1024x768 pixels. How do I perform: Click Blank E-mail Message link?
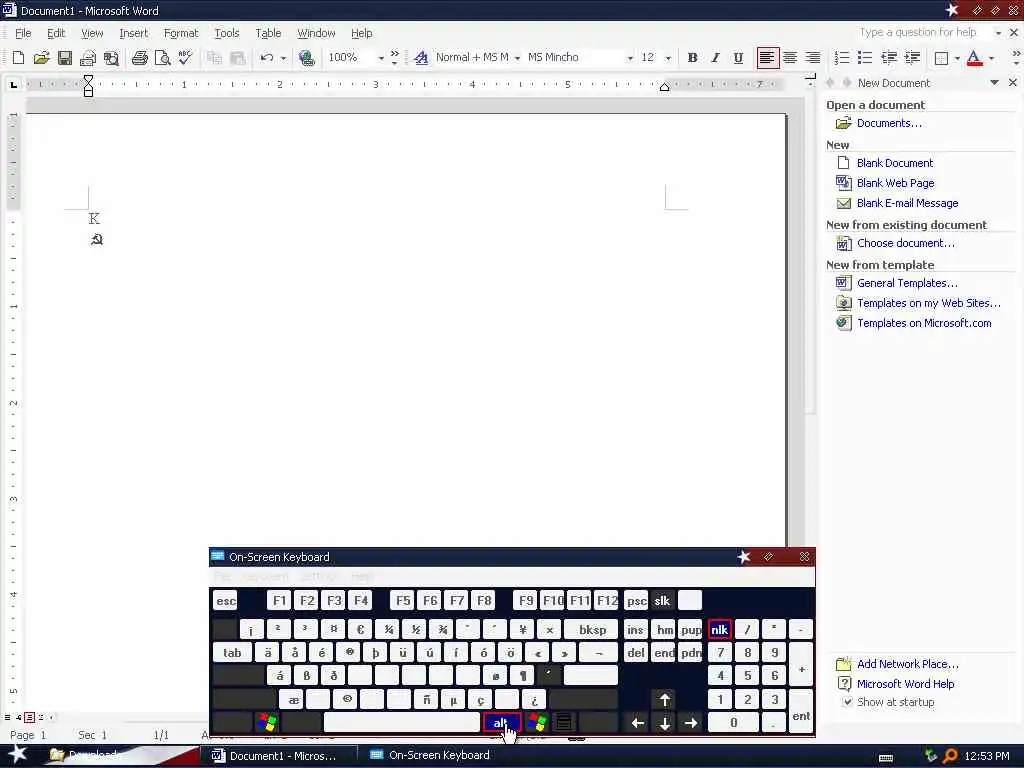907,203
